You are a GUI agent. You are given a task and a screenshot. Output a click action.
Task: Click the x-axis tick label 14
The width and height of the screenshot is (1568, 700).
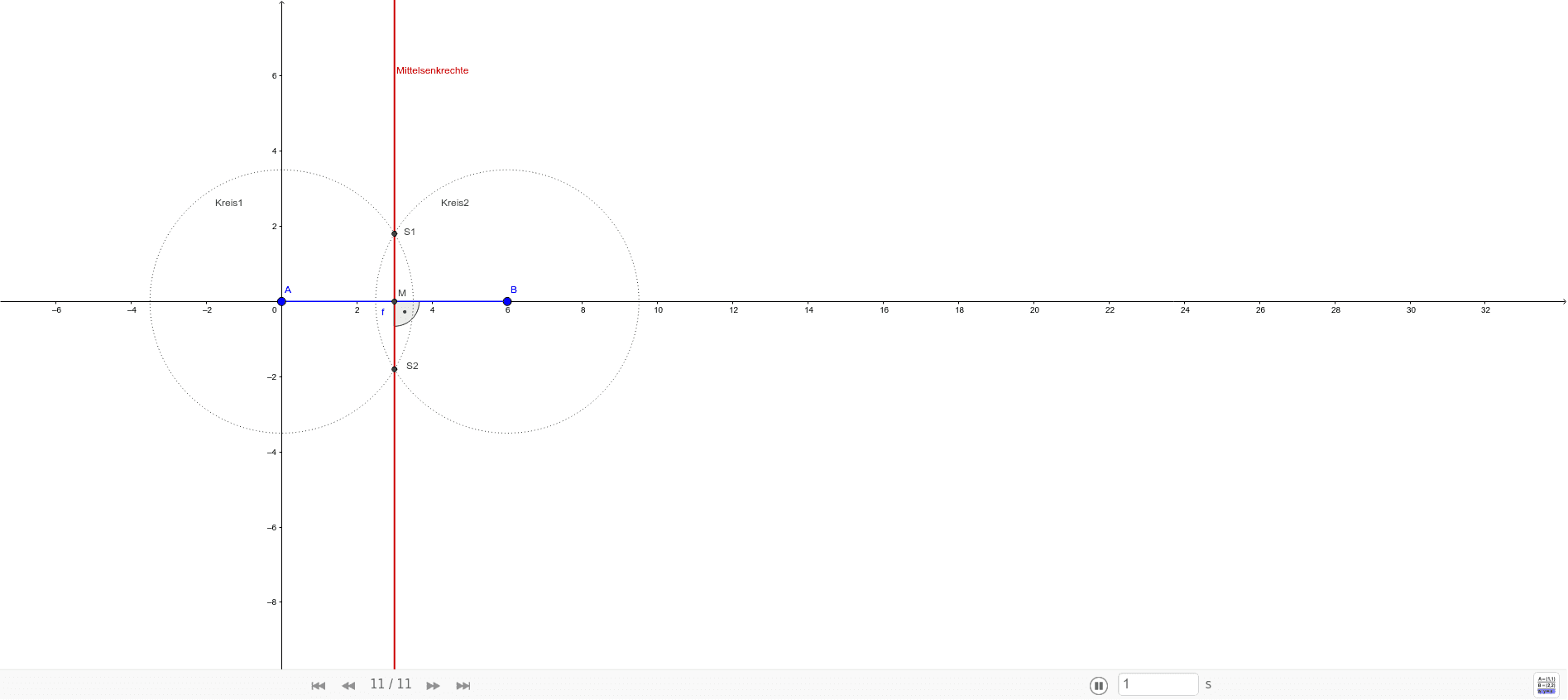809,310
